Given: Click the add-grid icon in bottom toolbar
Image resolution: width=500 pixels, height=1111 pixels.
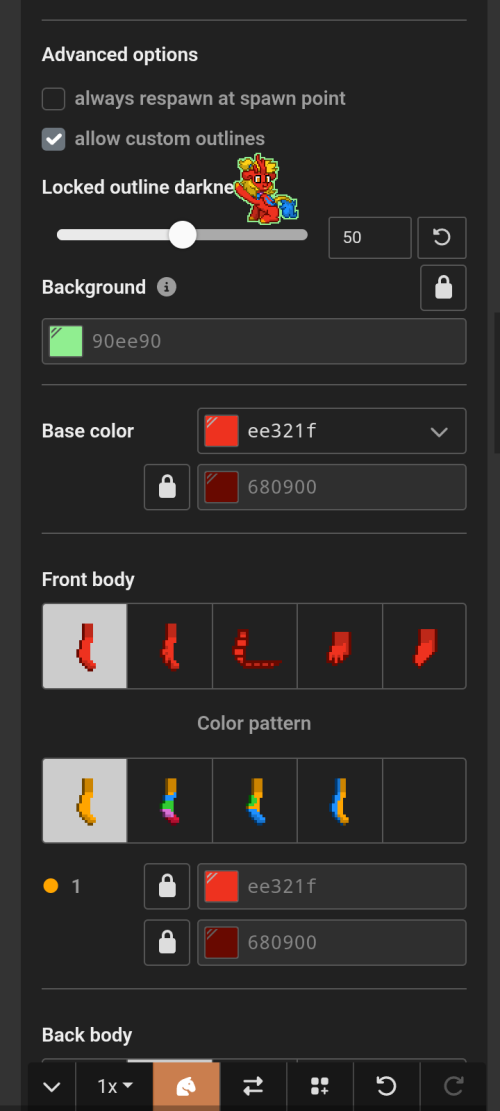Looking at the screenshot, I should click(x=320, y=1086).
